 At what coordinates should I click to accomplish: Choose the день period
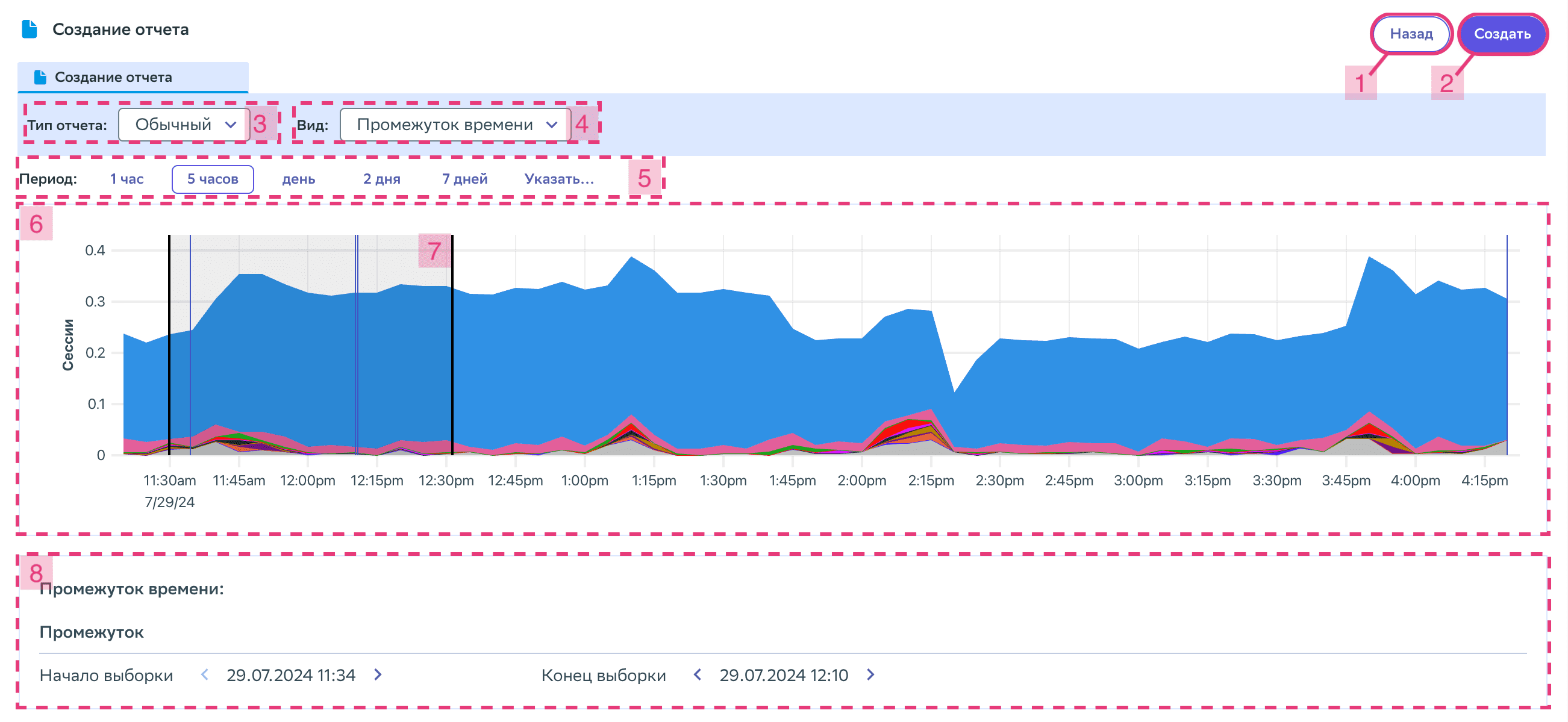click(x=298, y=179)
